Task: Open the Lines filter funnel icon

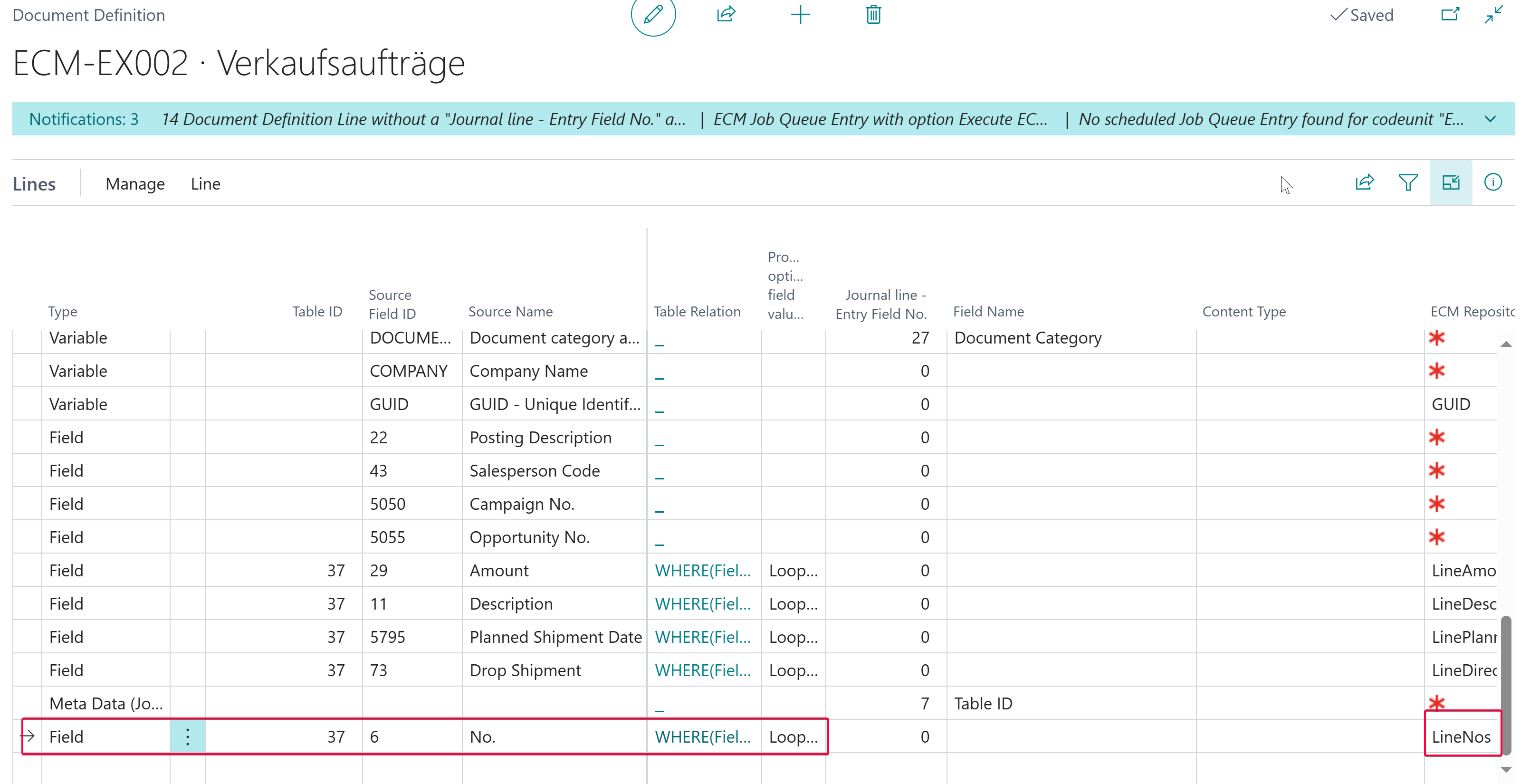Action: (1407, 182)
